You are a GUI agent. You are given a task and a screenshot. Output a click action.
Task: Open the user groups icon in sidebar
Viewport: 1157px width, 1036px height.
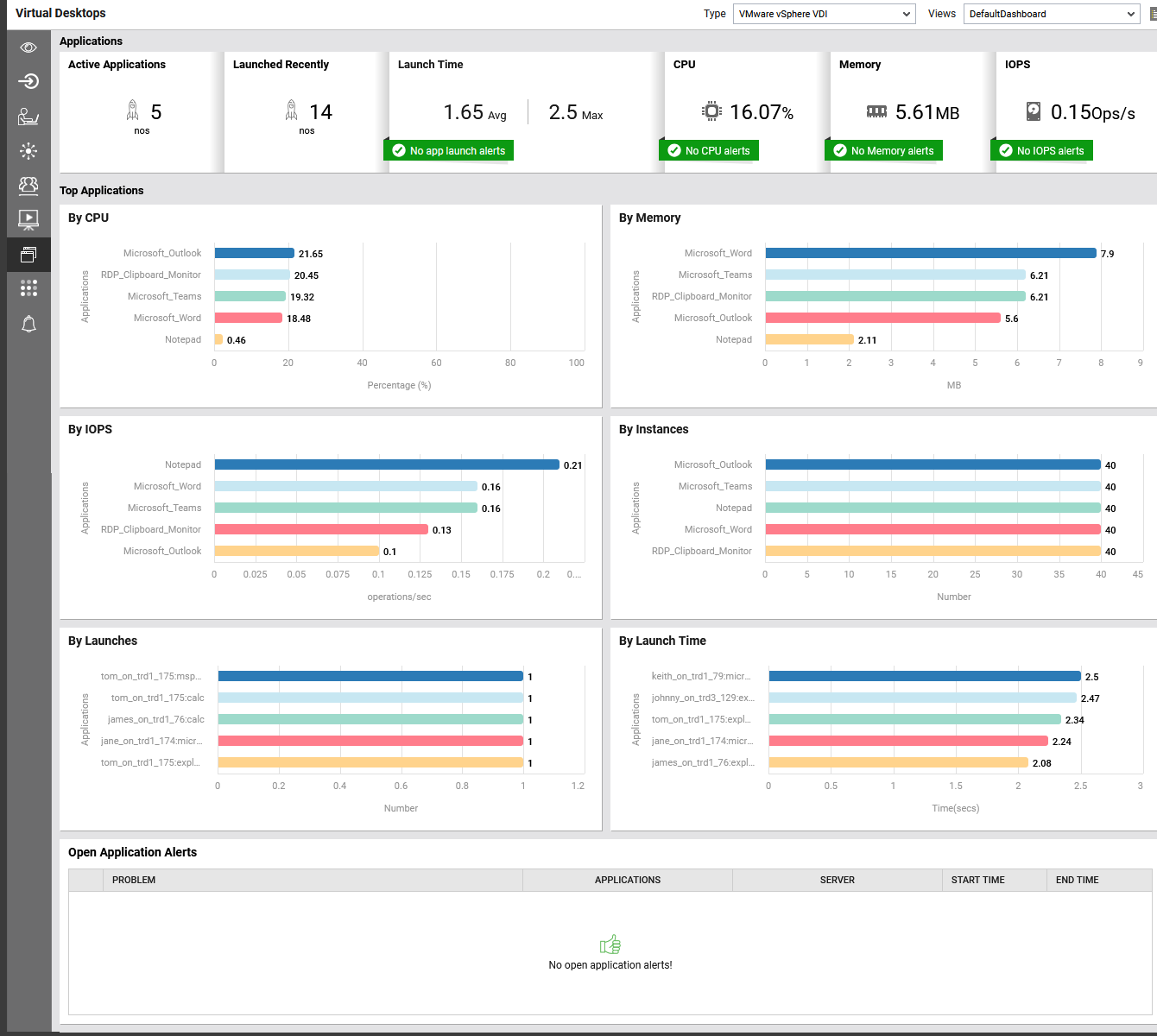pyautogui.click(x=28, y=186)
